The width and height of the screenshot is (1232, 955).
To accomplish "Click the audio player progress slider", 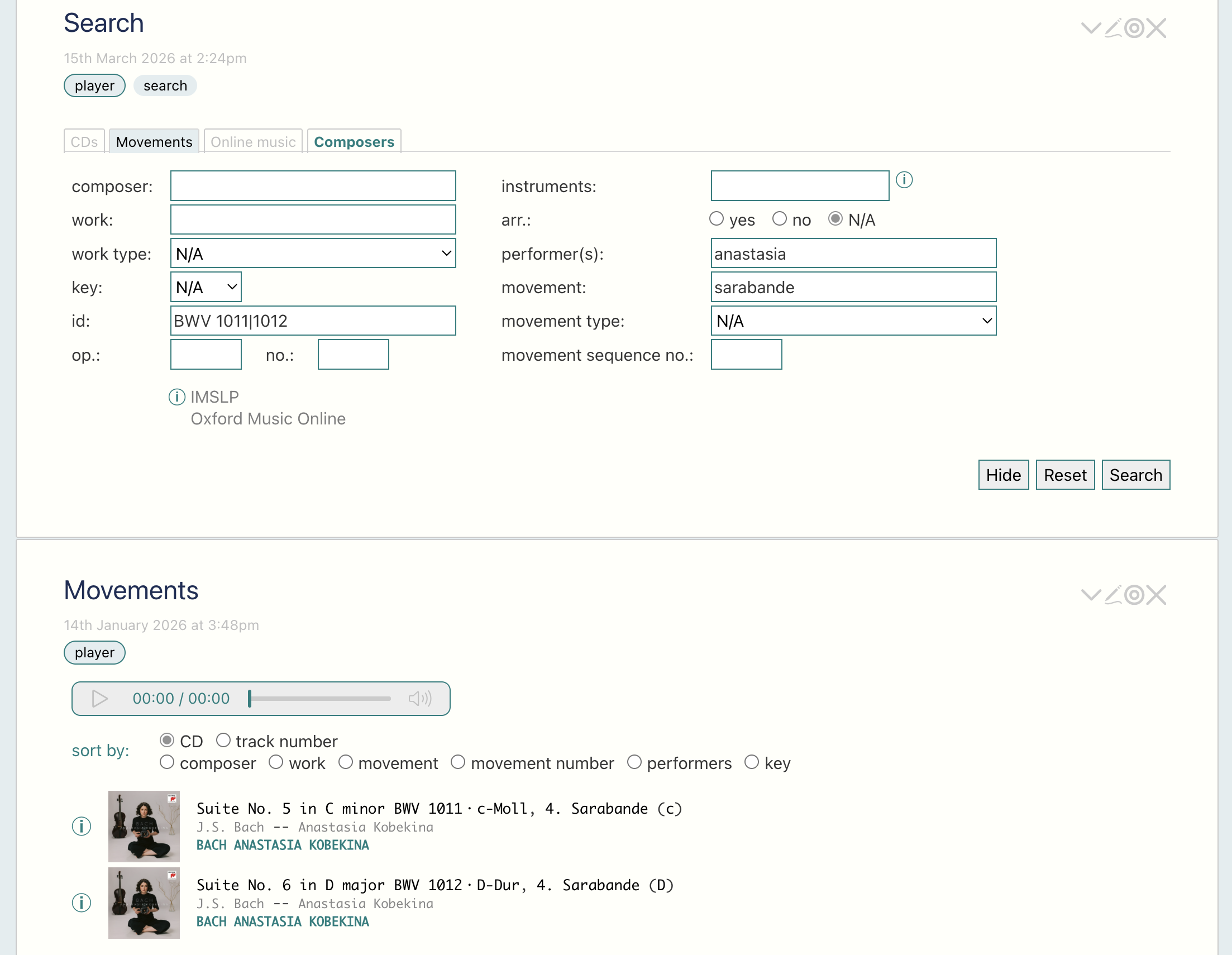I will [x=320, y=698].
